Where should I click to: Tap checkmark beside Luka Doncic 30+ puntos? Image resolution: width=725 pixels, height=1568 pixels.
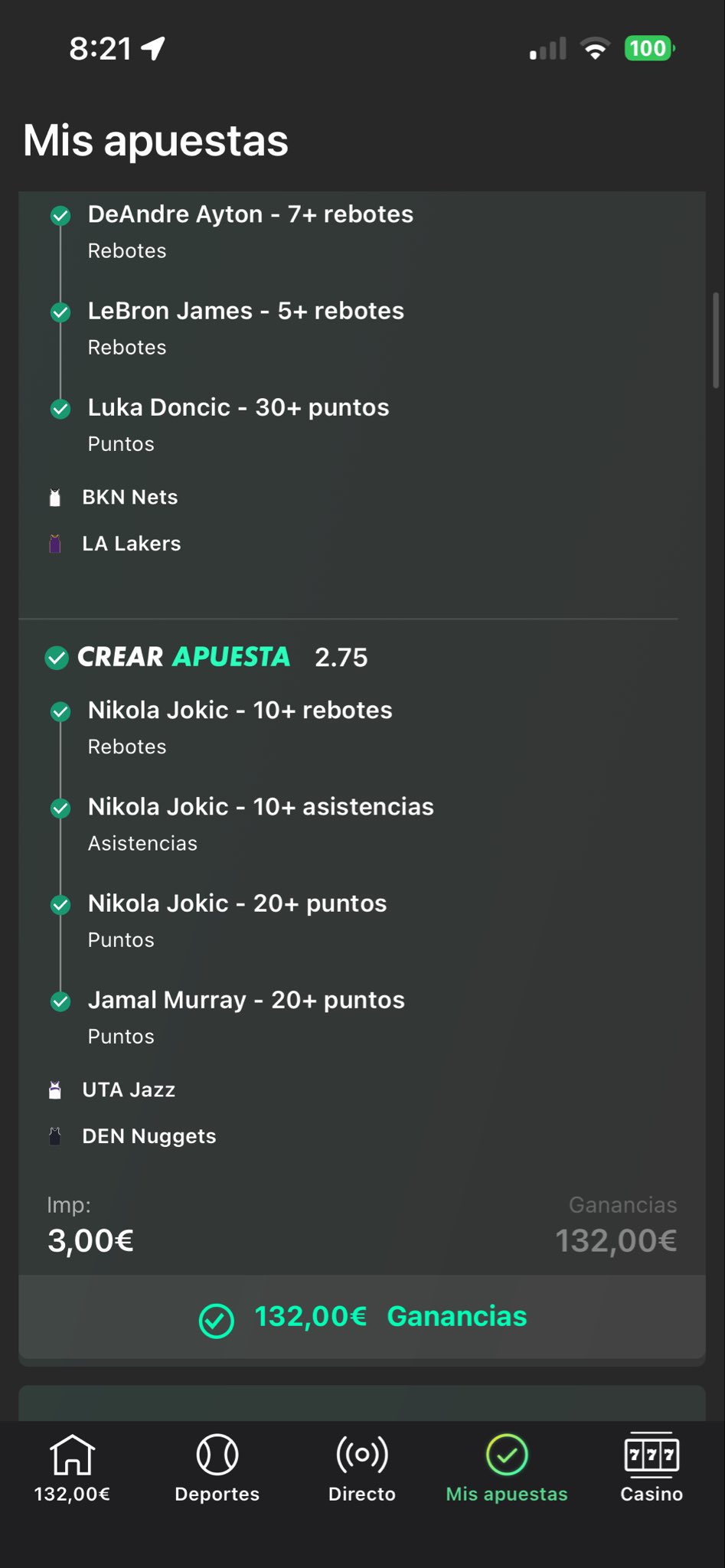pyautogui.click(x=60, y=409)
